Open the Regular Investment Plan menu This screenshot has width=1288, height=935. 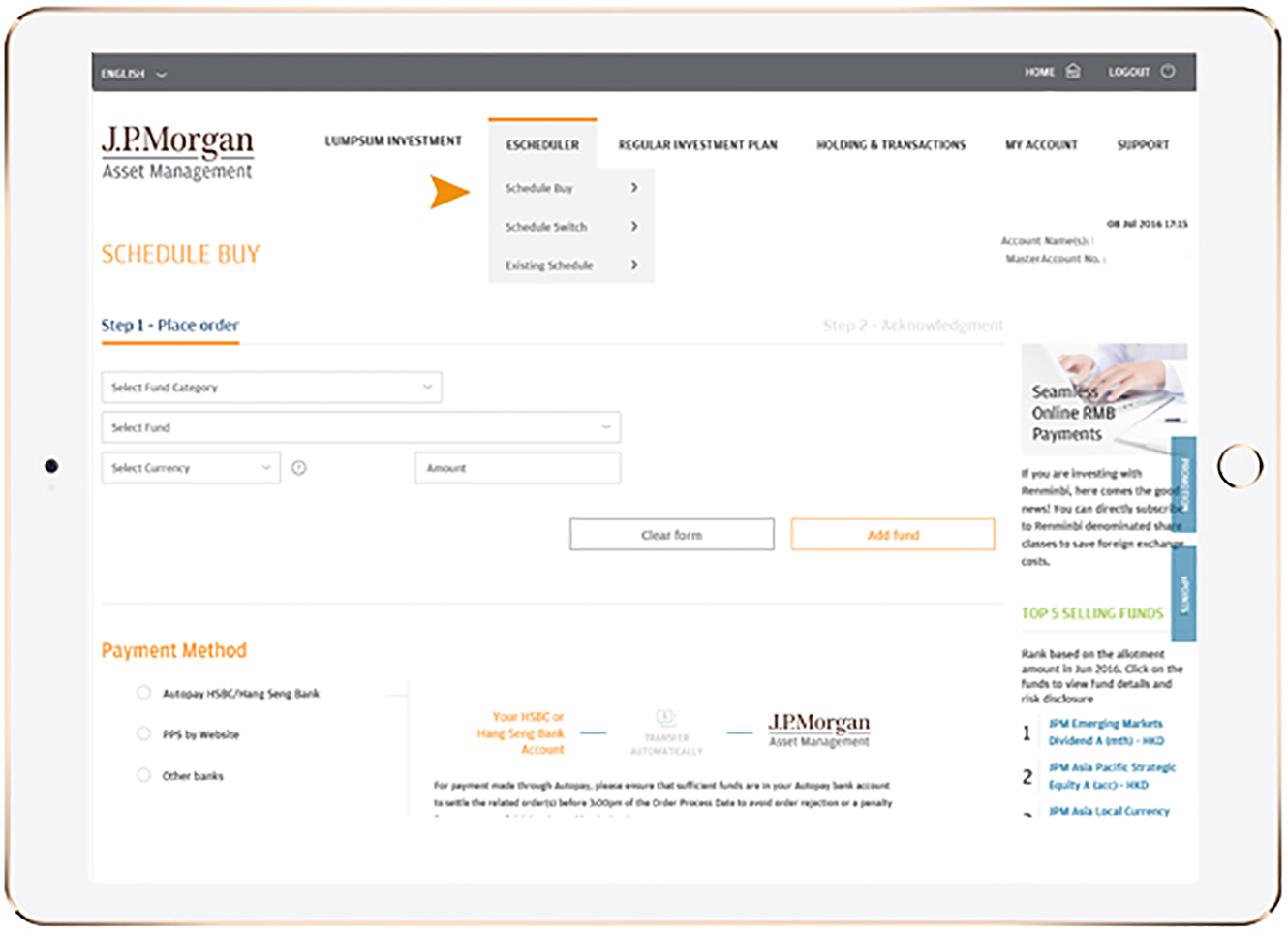[x=697, y=145]
